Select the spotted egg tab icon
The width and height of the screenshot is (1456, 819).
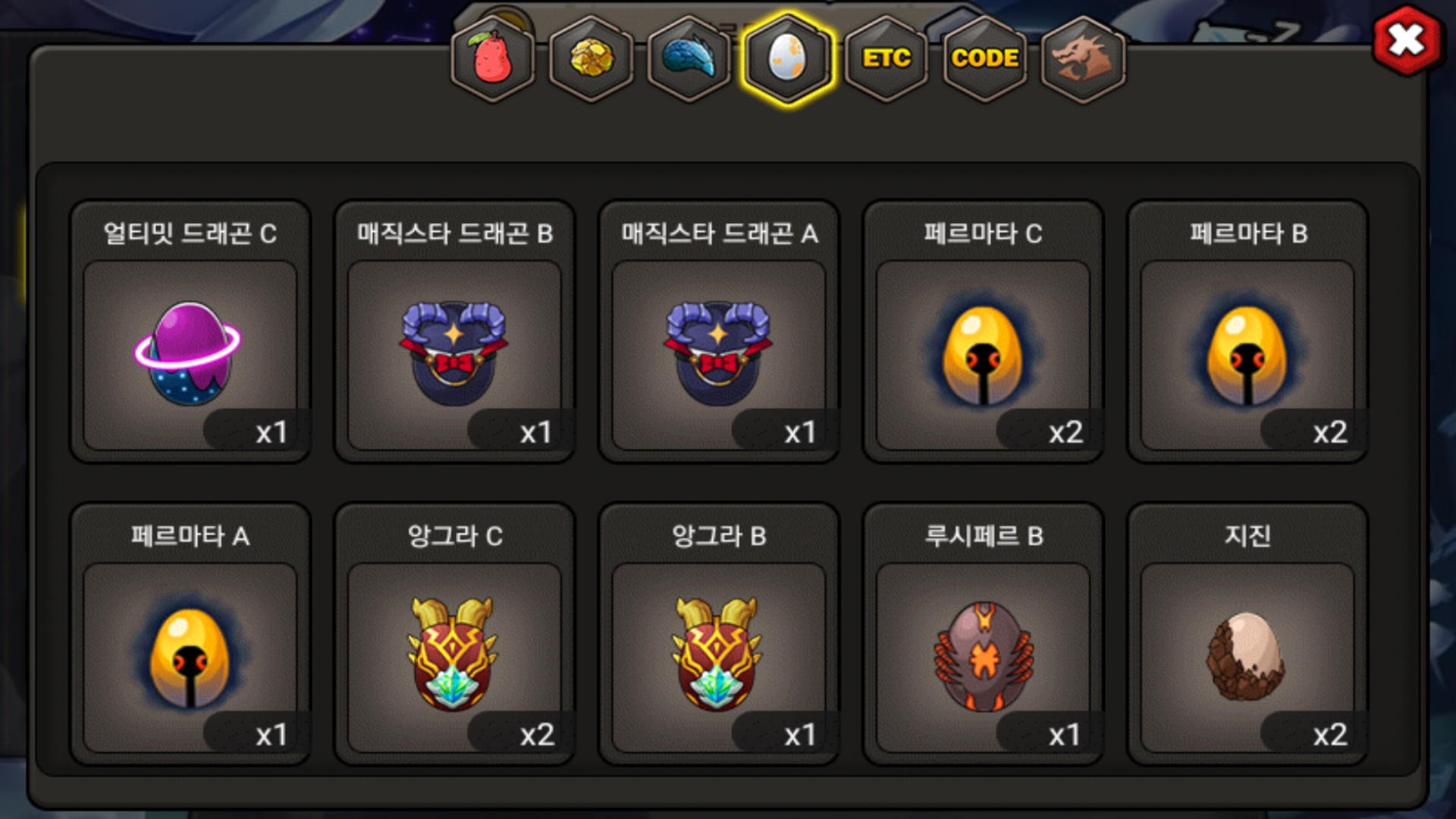pos(788,58)
